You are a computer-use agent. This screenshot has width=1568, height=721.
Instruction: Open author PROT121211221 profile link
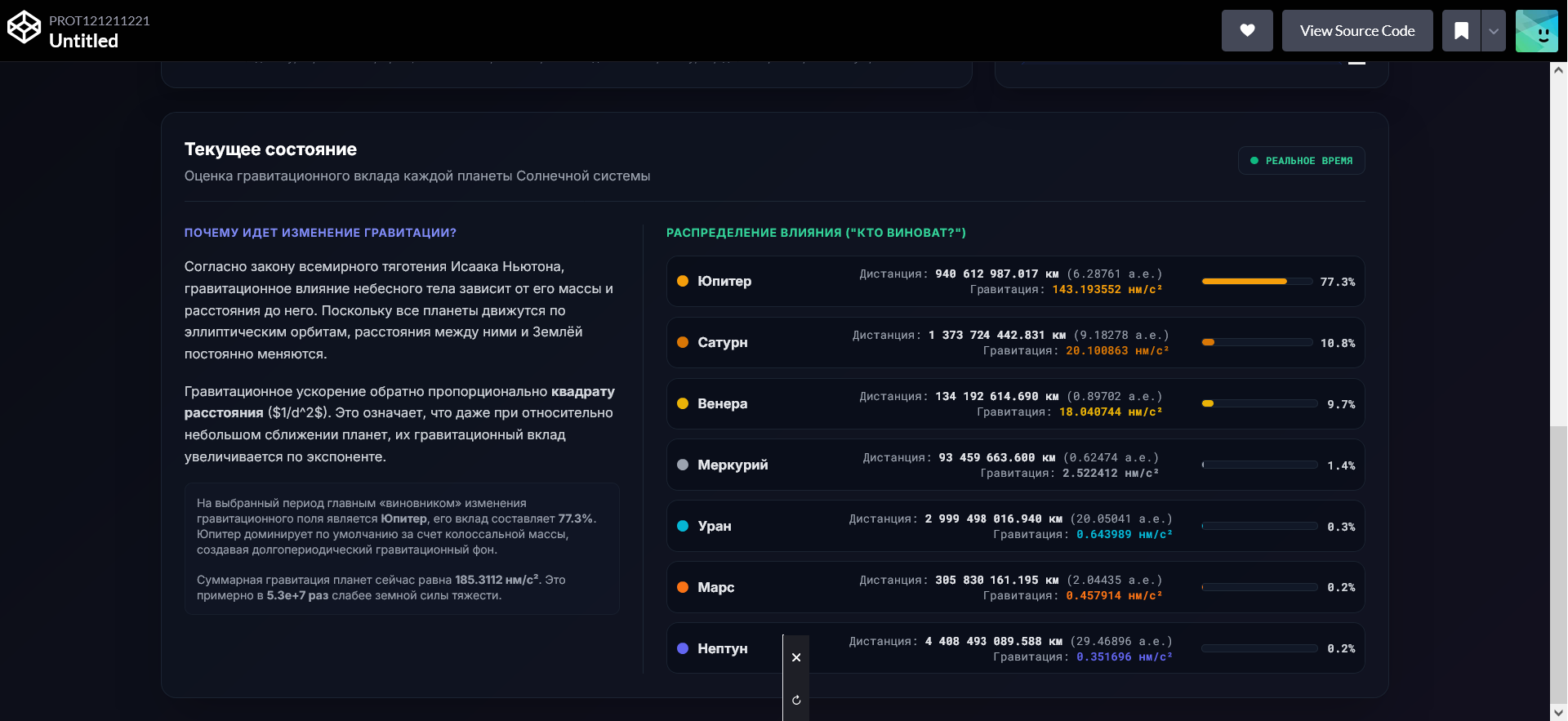tap(100, 20)
